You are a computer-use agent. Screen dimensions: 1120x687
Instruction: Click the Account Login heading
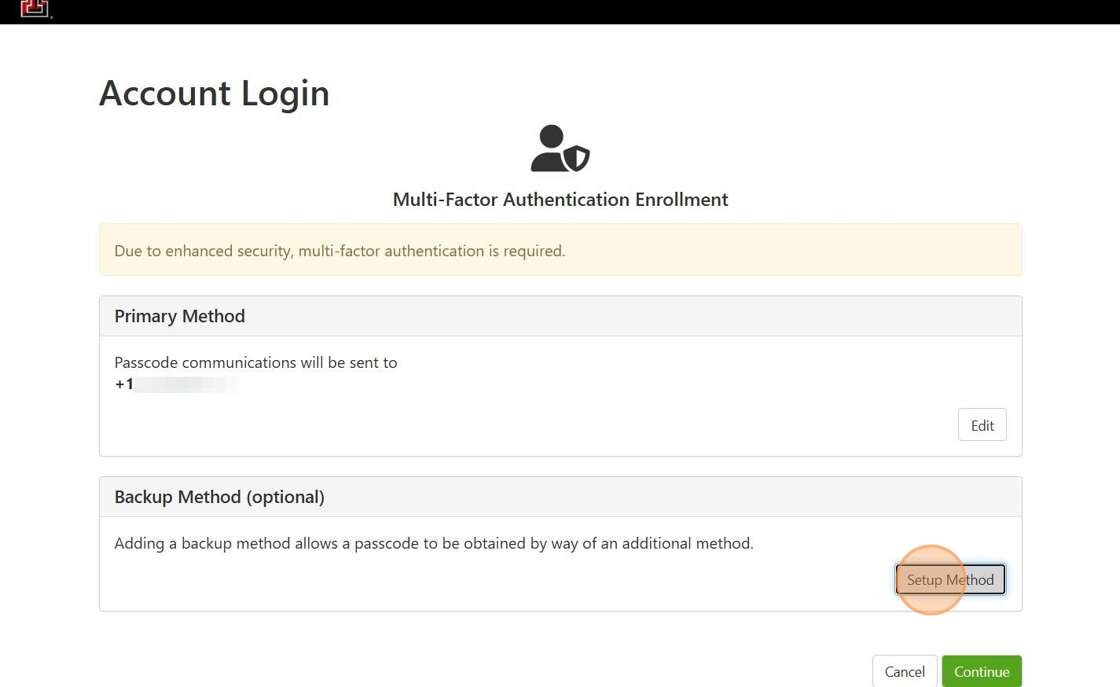214,93
